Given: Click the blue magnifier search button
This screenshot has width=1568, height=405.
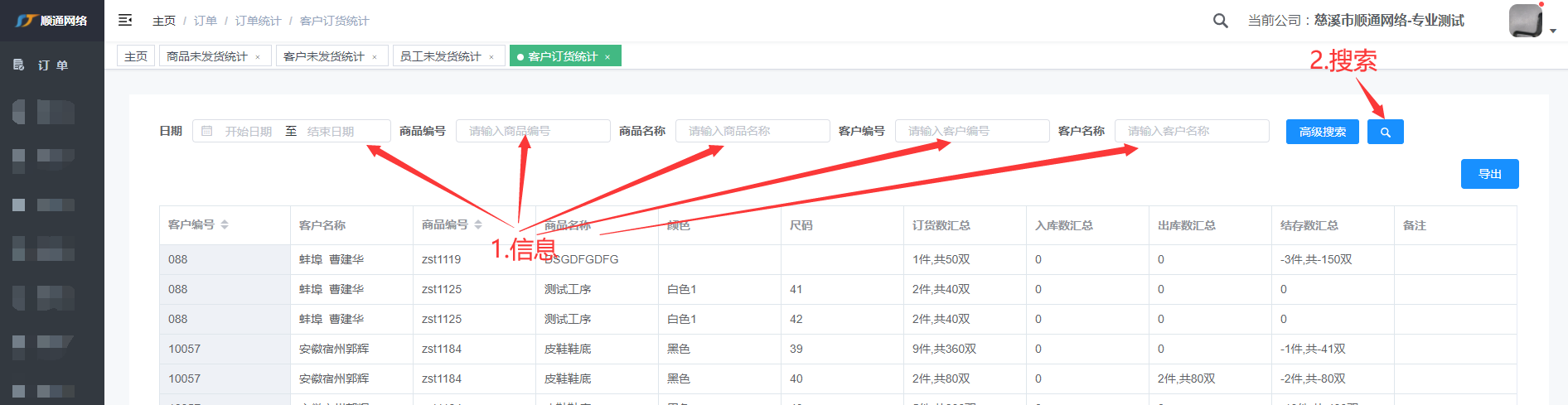Looking at the screenshot, I should (1385, 132).
